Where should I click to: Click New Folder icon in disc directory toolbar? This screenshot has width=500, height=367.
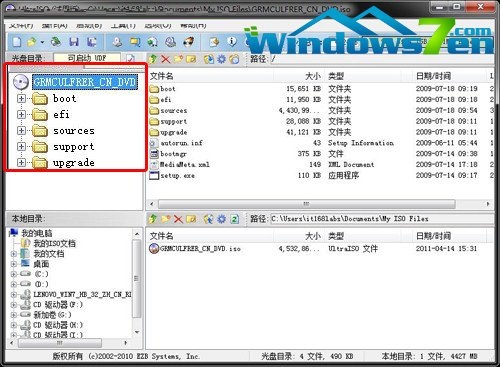click(x=178, y=59)
